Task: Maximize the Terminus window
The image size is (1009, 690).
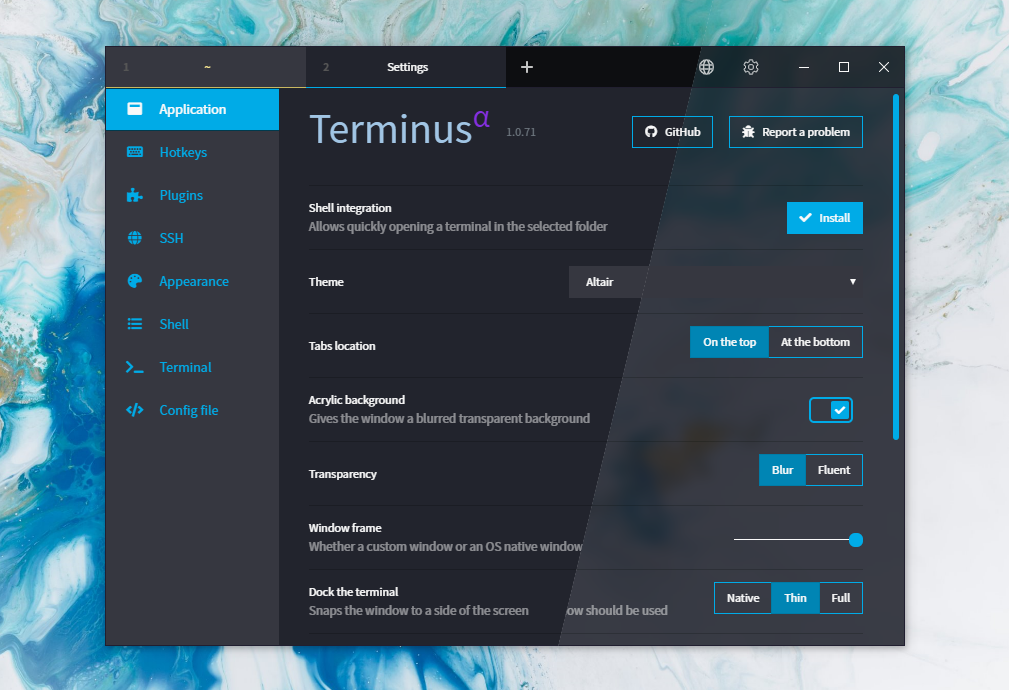Action: 844,67
